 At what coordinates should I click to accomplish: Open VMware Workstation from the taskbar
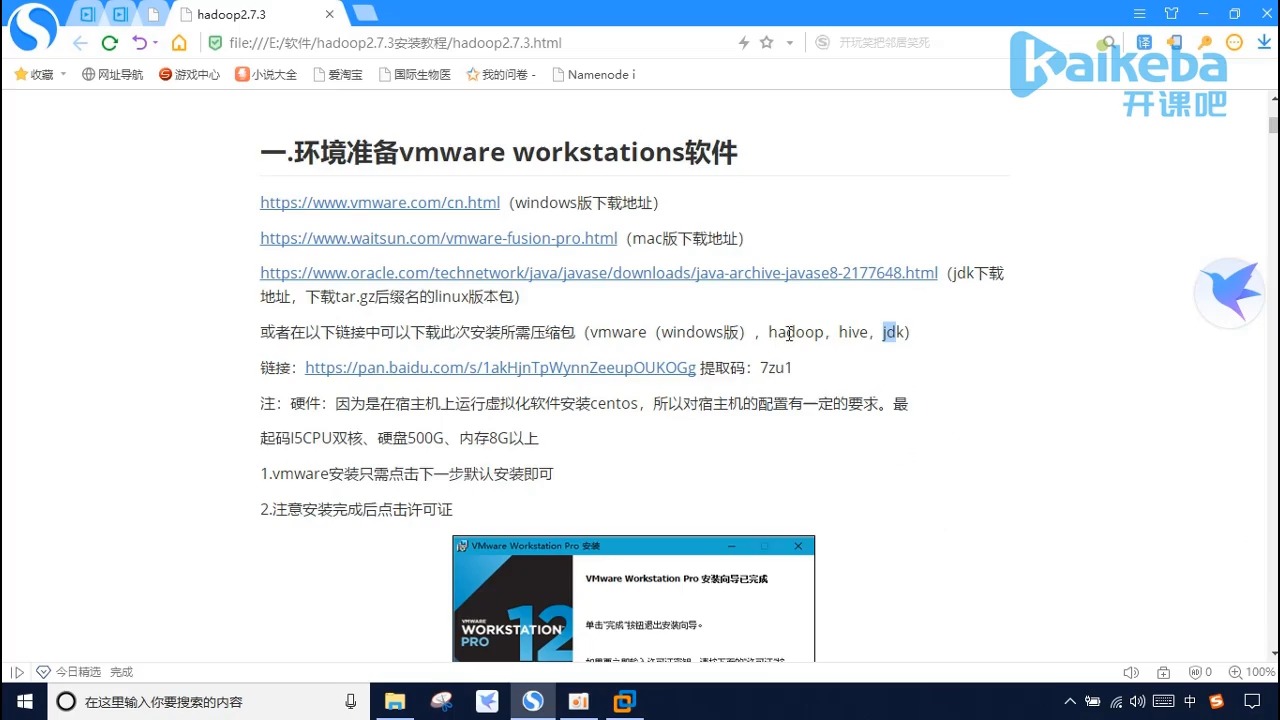pos(624,701)
